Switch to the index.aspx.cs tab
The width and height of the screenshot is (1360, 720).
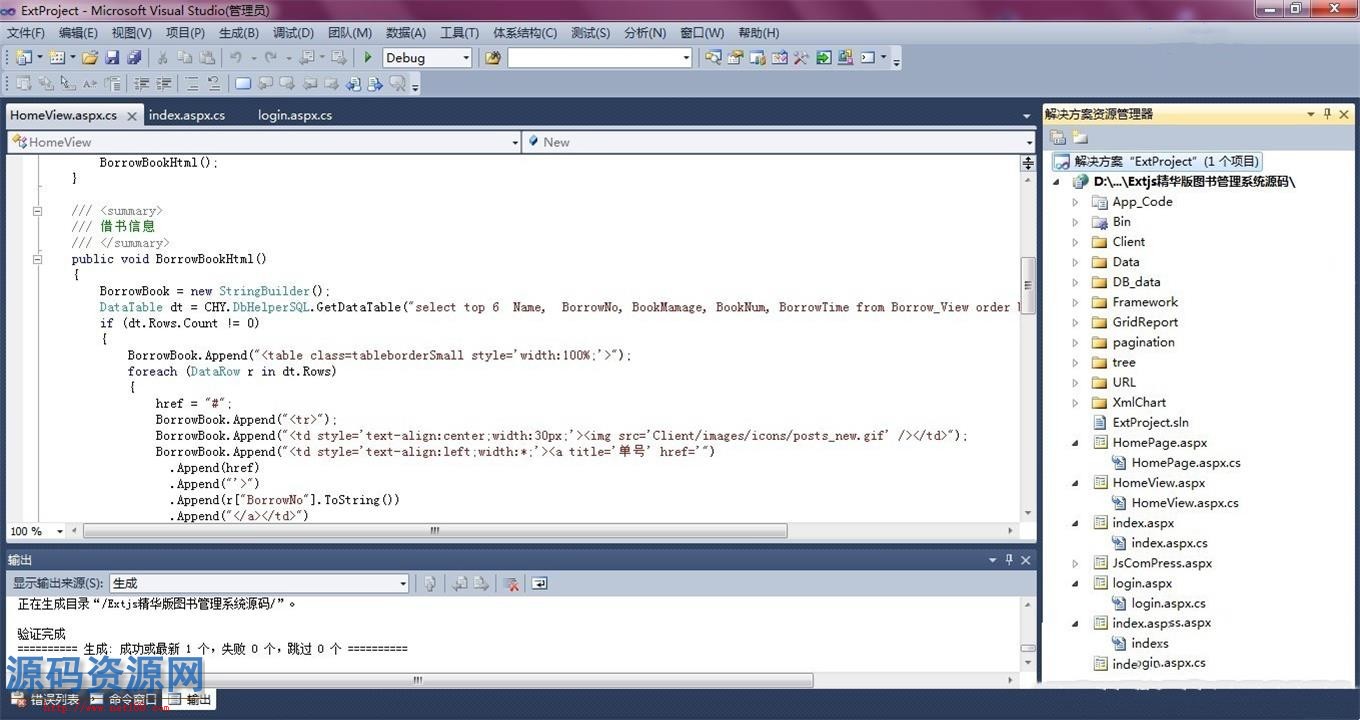[x=187, y=115]
